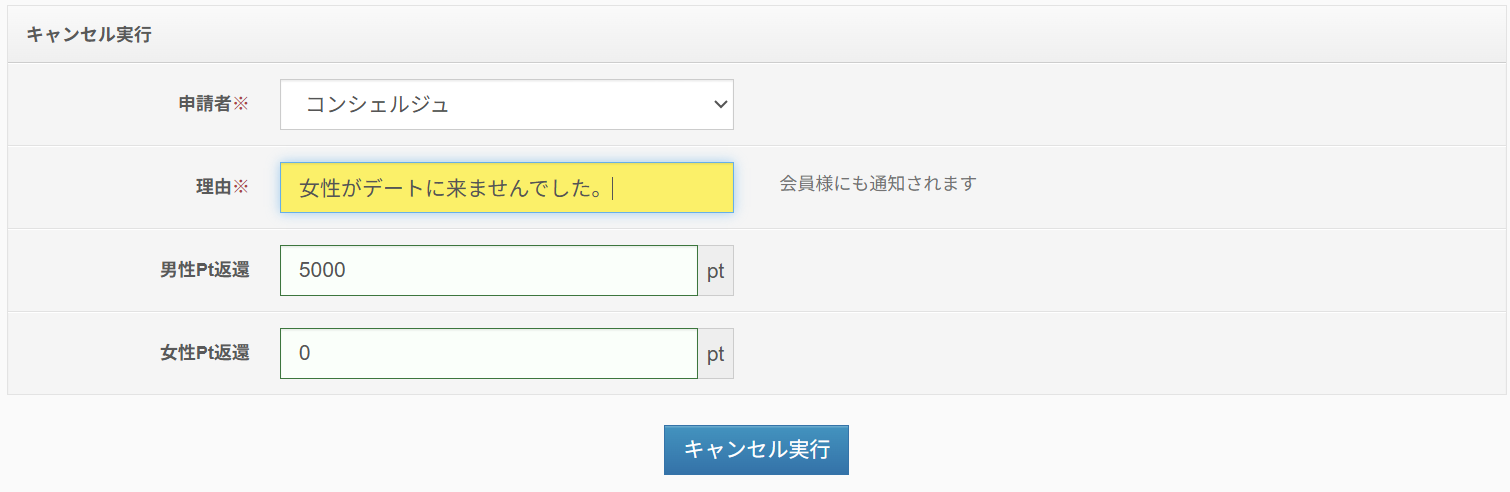Open the 申請者 dropdown showing コンシェルジュ
This screenshot has width=1510, height=492.
(x=506, y=105)
